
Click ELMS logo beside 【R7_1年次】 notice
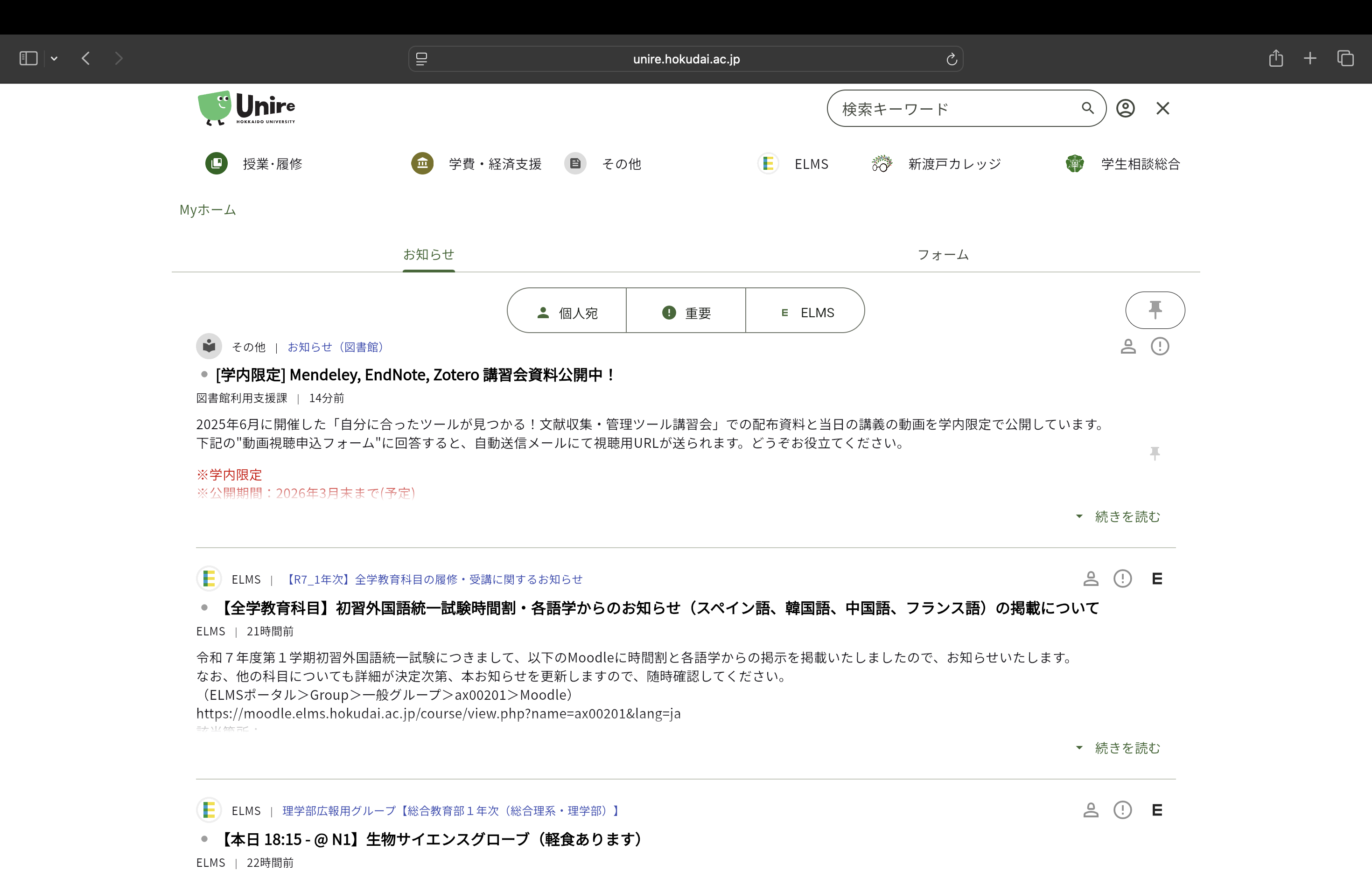click(x=209, y=578)
